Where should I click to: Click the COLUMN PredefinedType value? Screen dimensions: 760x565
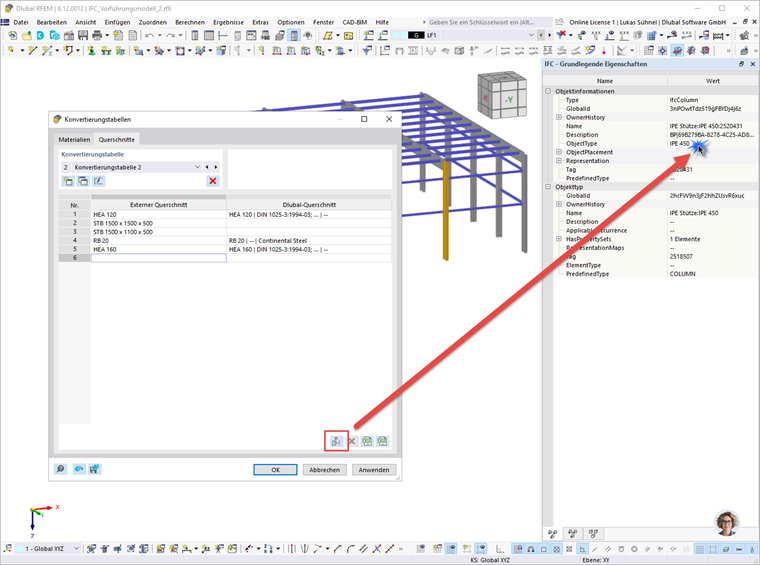[x=682, y=274]
